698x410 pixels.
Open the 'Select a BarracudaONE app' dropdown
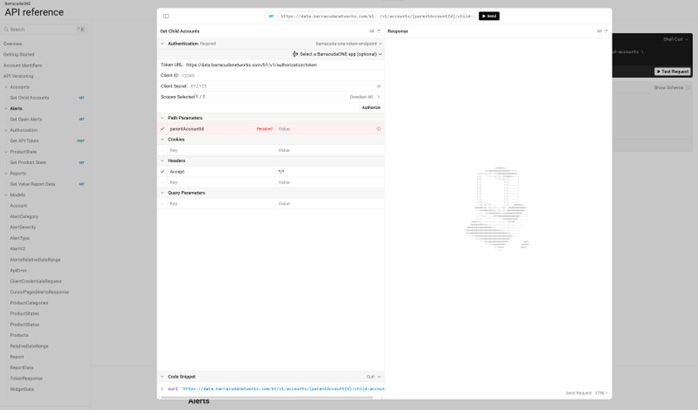click(x=337, y=54)
